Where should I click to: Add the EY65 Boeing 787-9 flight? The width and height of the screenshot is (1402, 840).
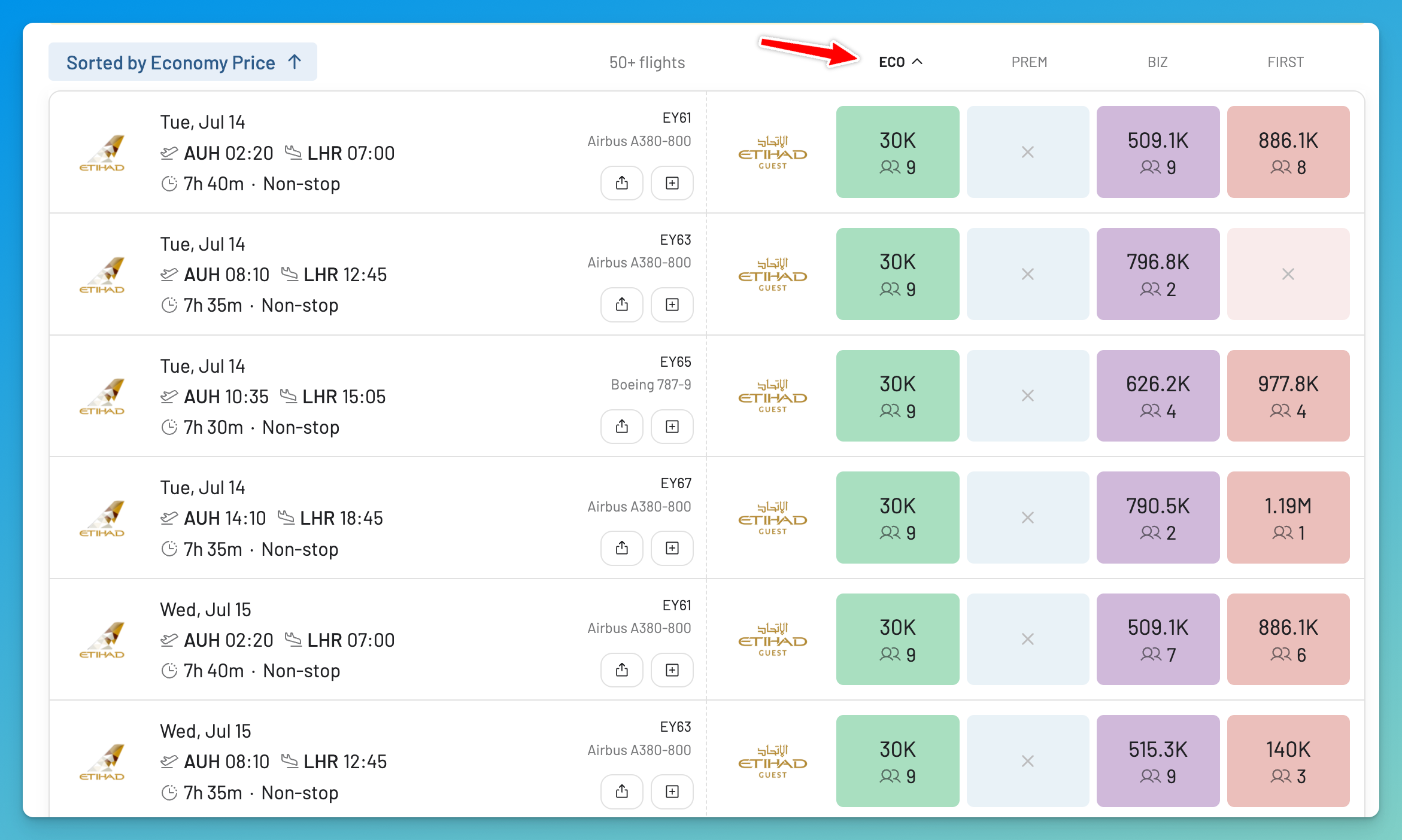tap(672, 427)
